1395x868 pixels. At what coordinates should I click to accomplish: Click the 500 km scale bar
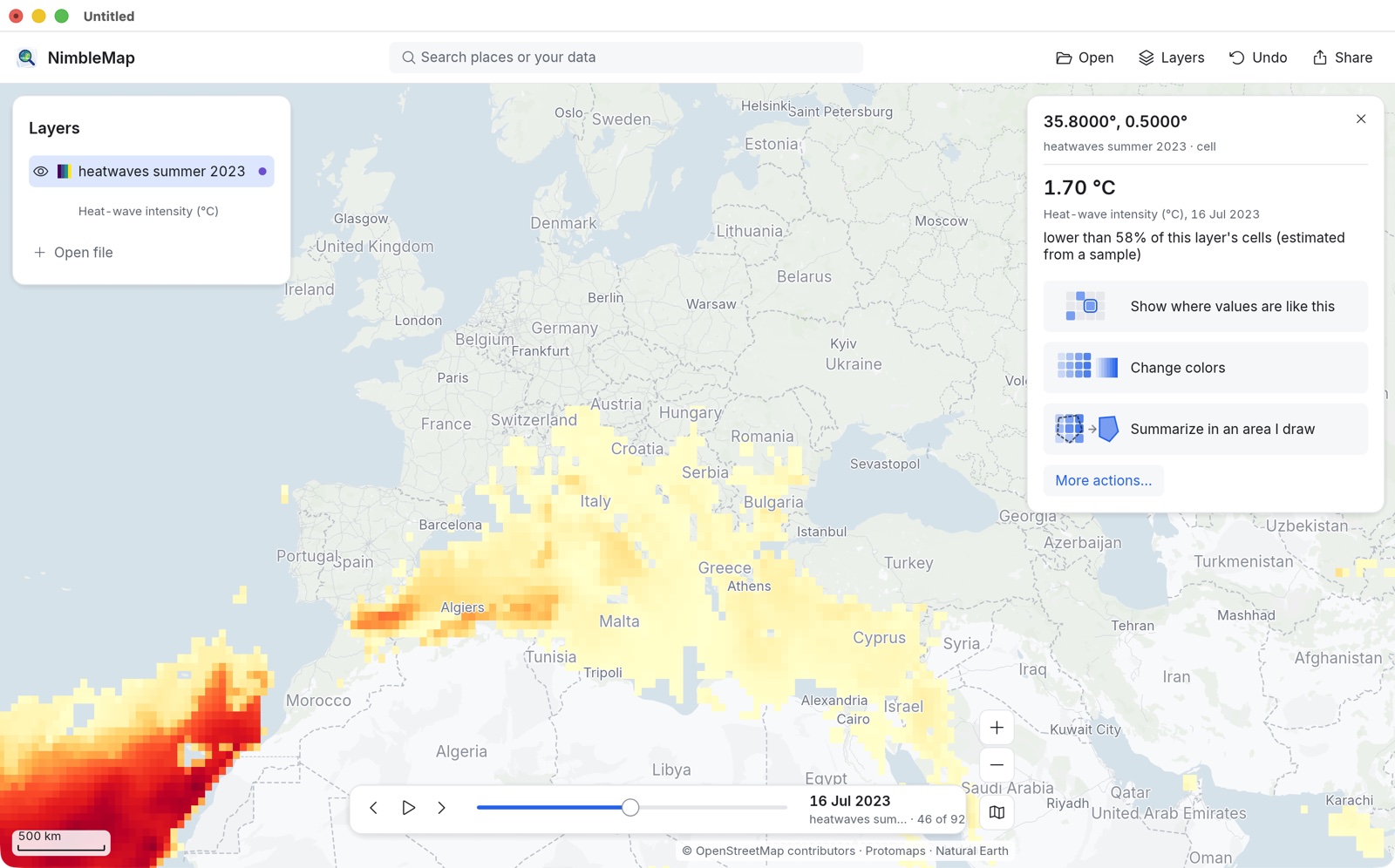[x=61, y=842]
